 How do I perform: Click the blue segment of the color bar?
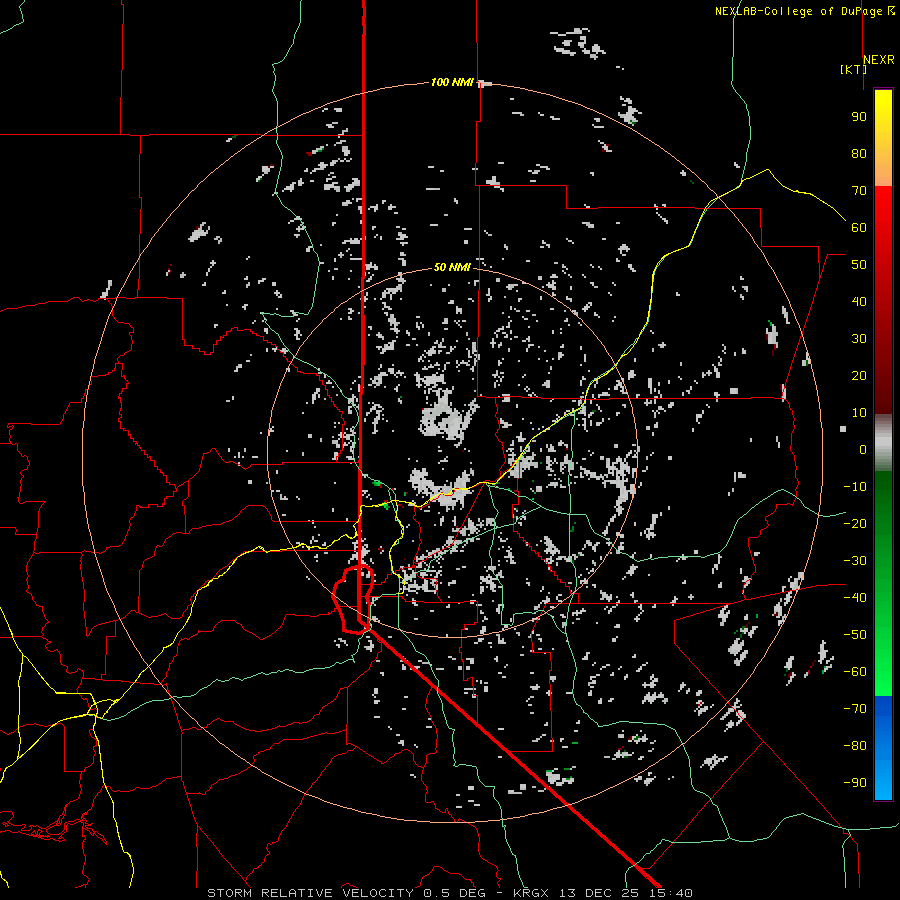(x=883, y=746)
